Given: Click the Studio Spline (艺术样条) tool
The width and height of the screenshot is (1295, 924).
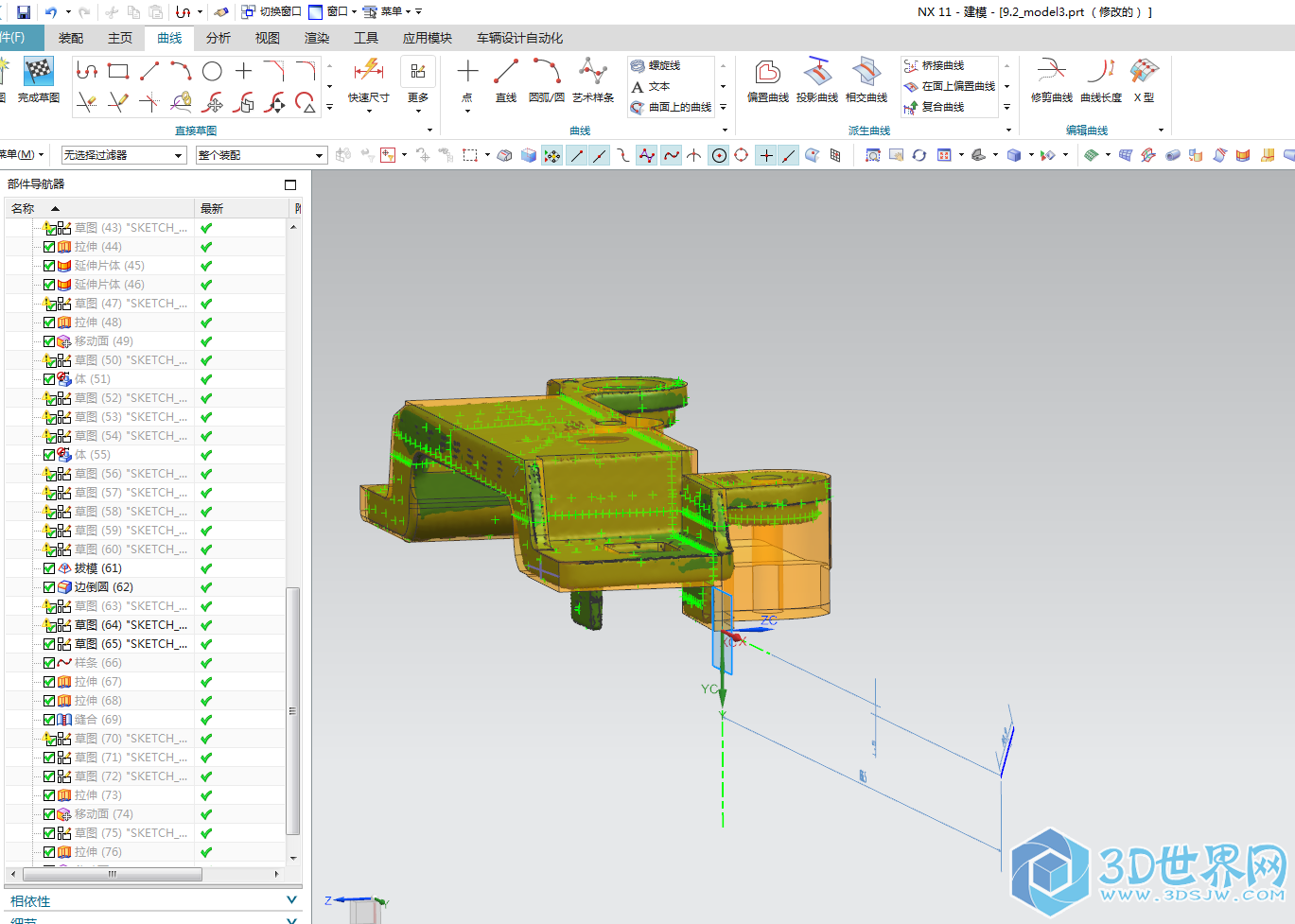Looking at the screenshot, I should 593,80.
